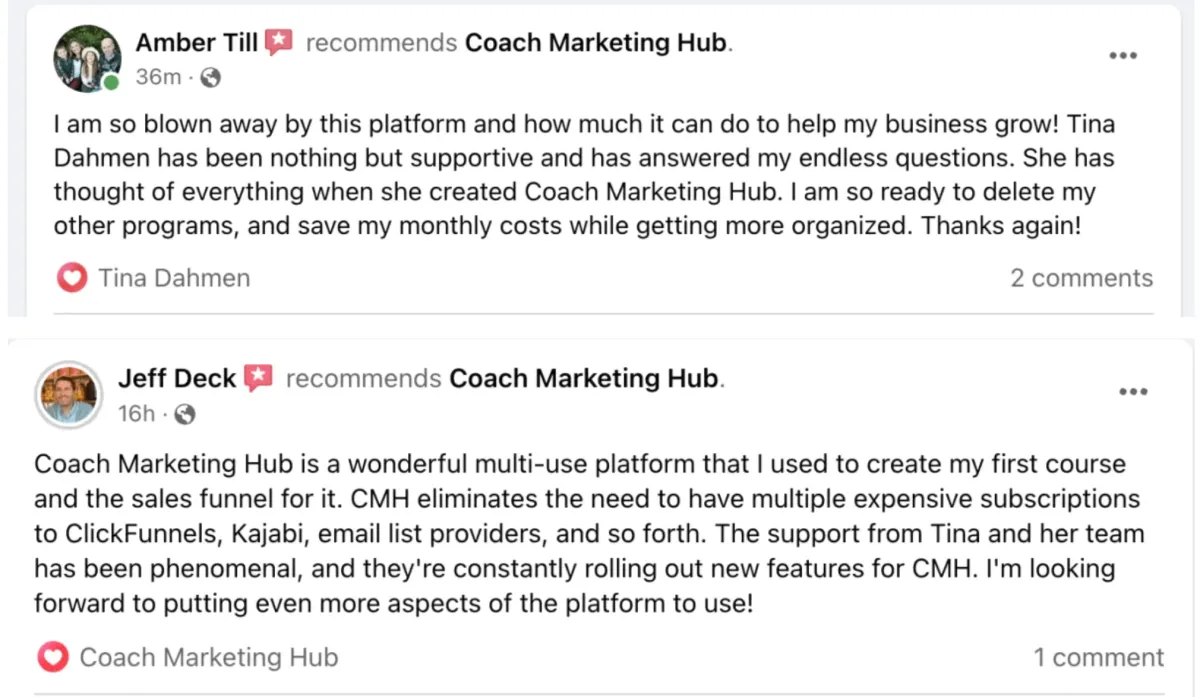
Task: Click Coach Marketing Hub in Jeff's reactions list
Action: 209,657
